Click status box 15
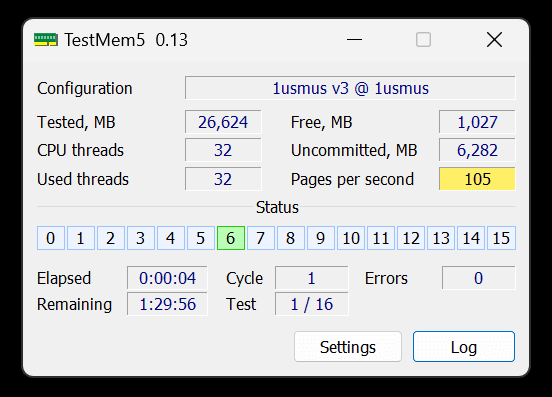This screenshot has width=552, height=397. (x=501, y=238)
